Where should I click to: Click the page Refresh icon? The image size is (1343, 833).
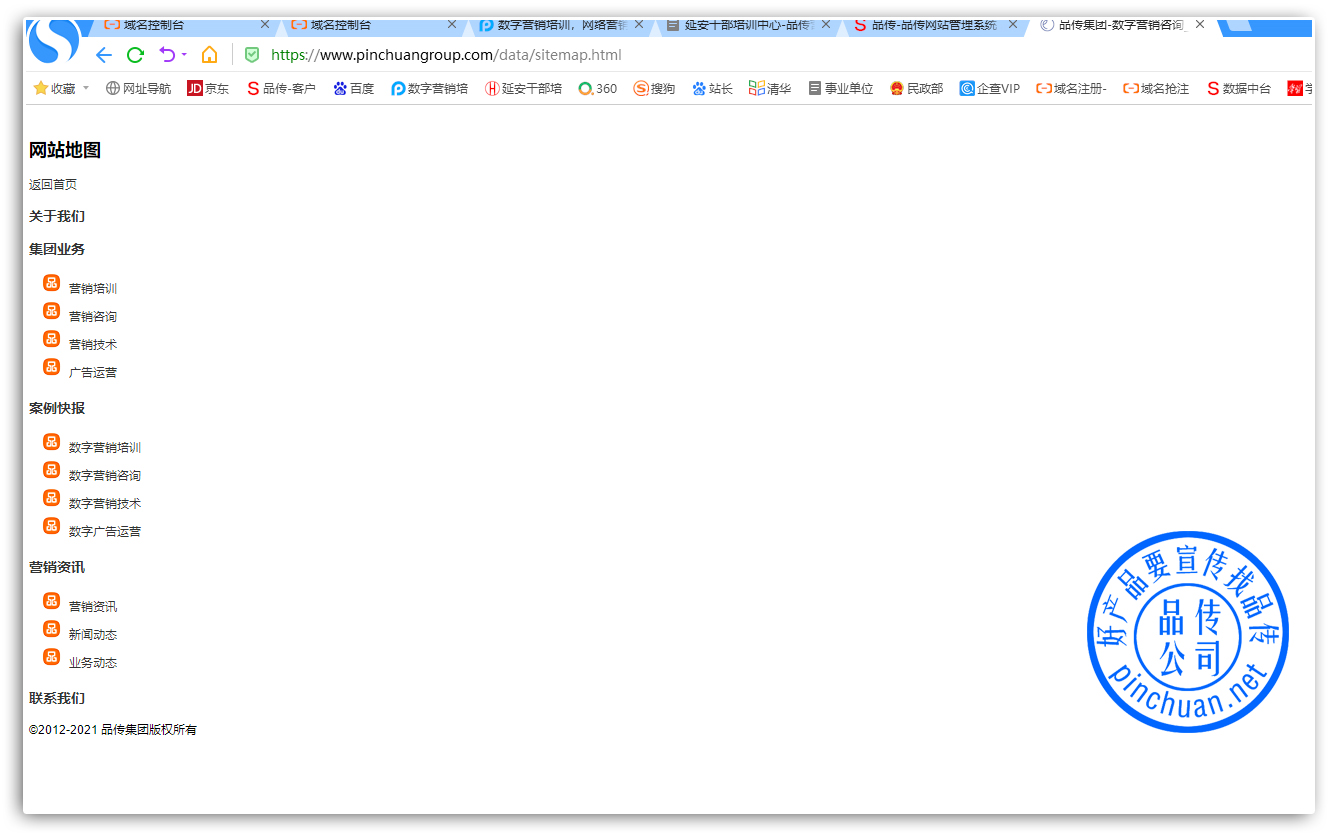135,55
